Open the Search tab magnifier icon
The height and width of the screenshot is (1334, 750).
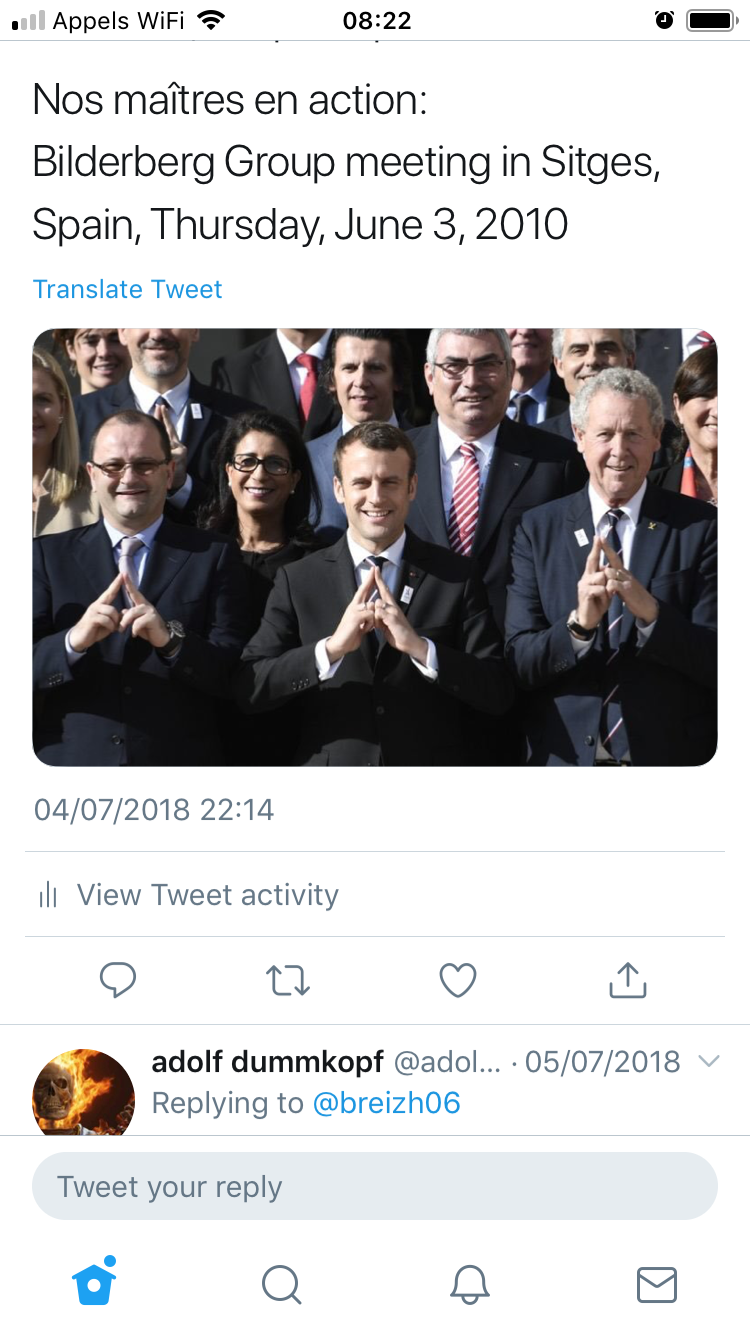281,1284
